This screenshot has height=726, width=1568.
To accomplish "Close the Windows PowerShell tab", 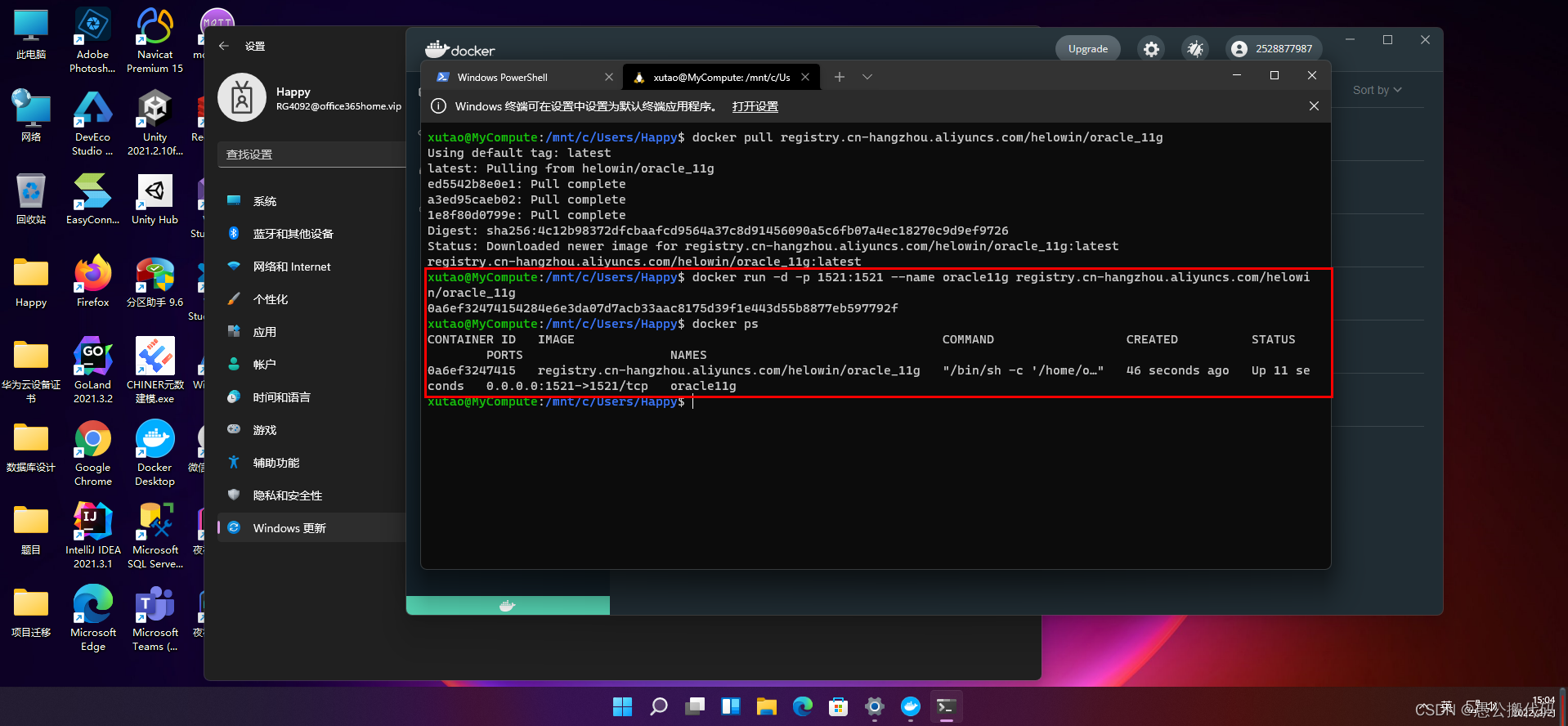I will coord(608,77).
